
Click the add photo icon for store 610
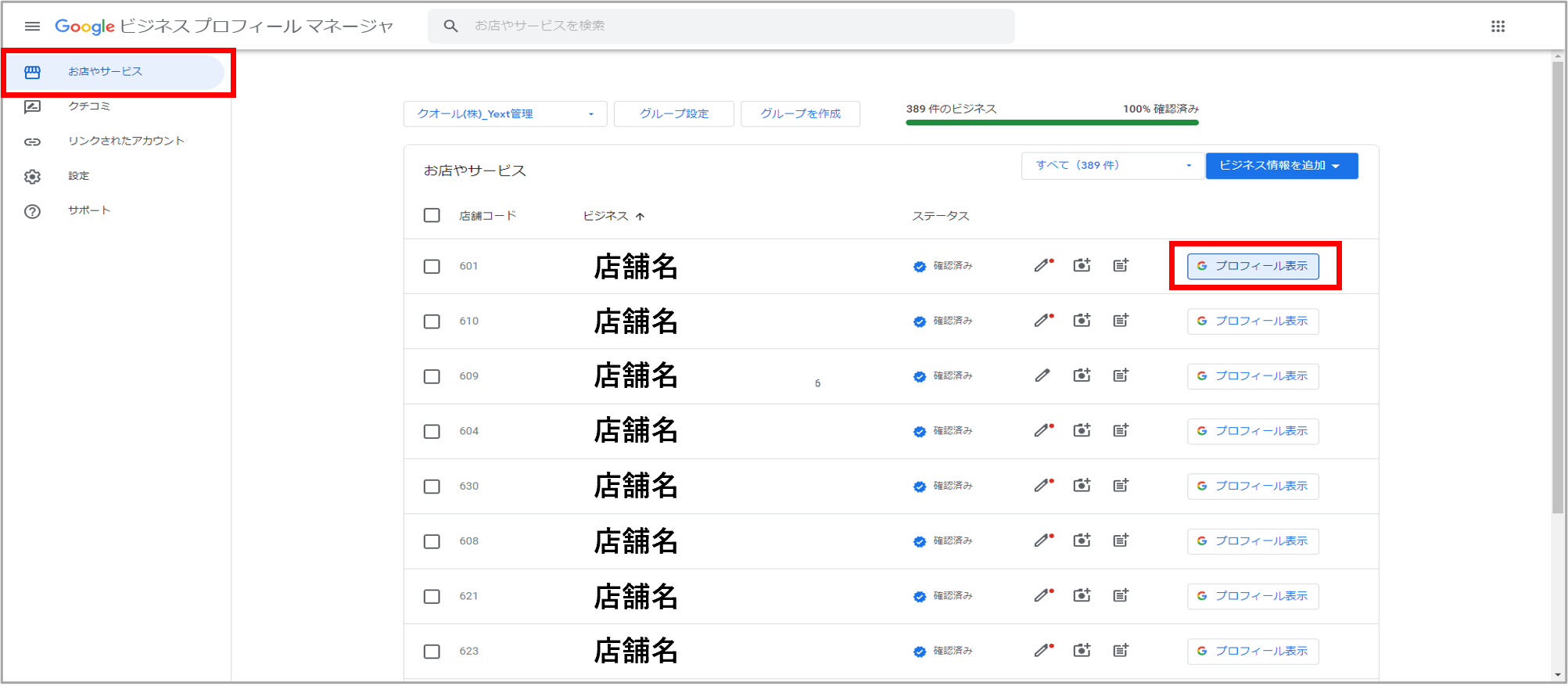pyautogui.click(x=1082, y=321)
